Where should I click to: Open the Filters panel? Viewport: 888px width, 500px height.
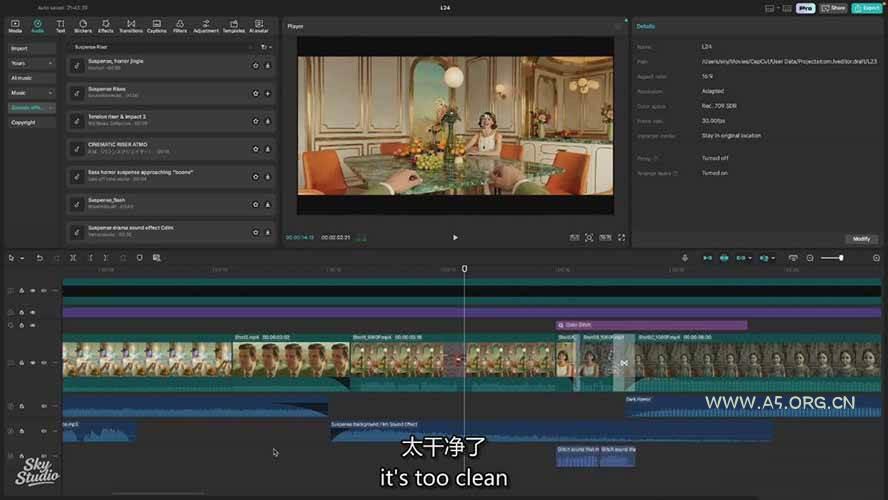(x=180, y=26)
